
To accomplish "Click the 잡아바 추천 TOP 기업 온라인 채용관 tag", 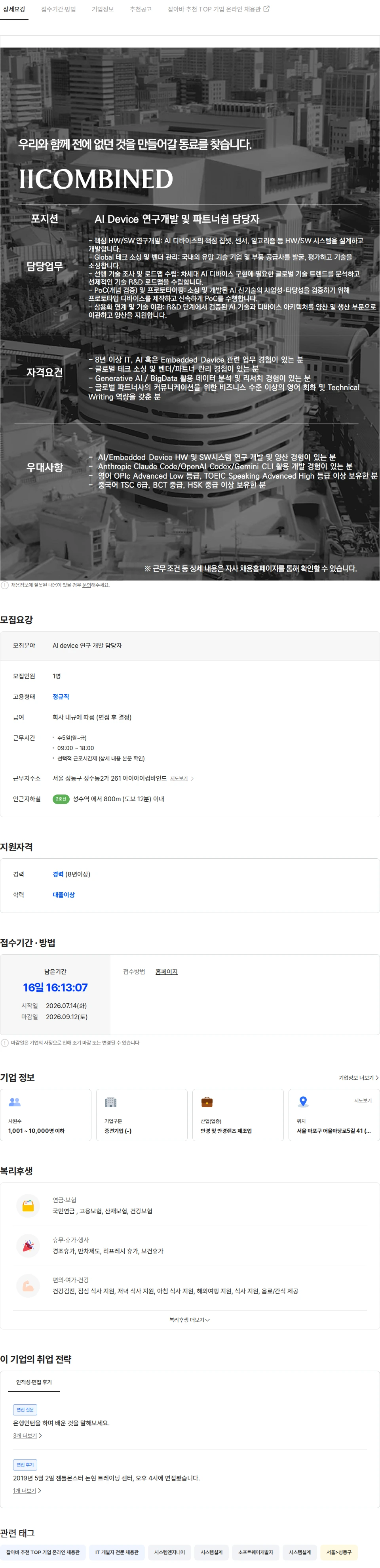I will point(43,1552).
